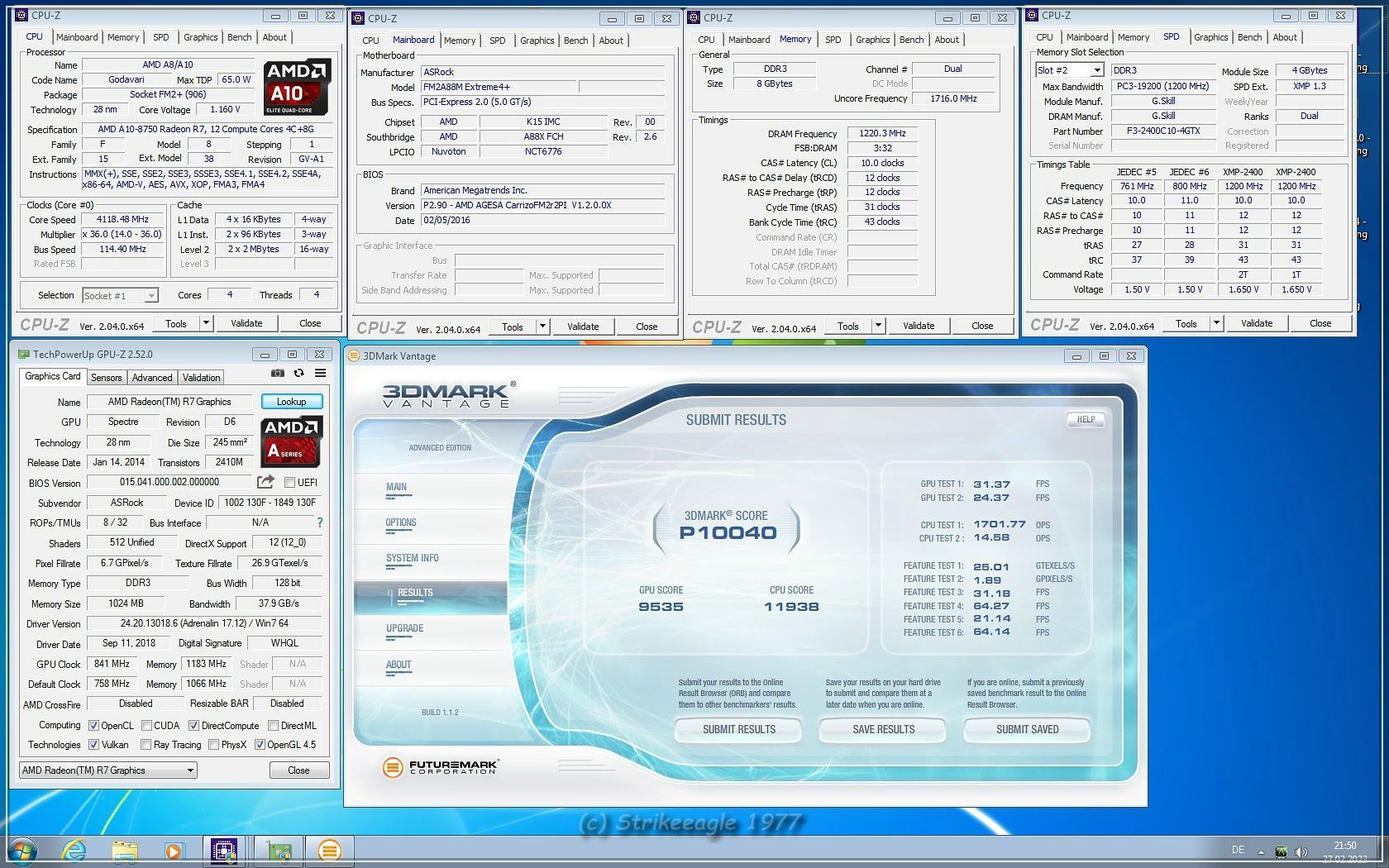The width and height of the screenshot is (1389, 868).
Task: Go to MAIN in 3DMark Vantage
Action: 396,487
